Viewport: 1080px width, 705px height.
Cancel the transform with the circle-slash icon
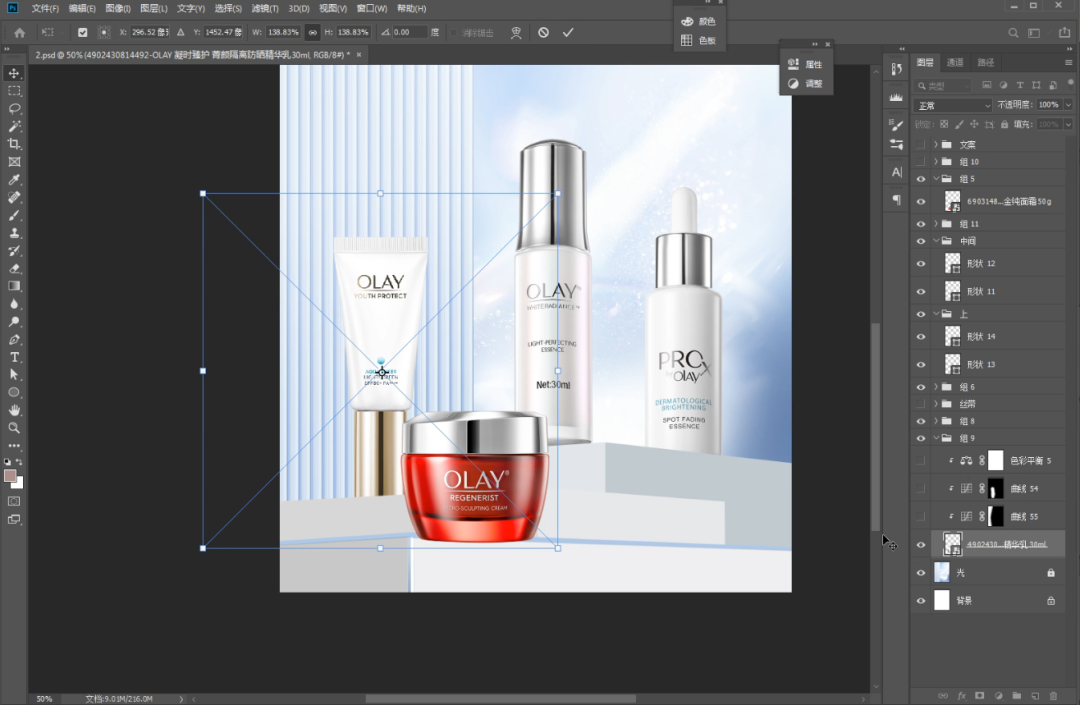543,32
